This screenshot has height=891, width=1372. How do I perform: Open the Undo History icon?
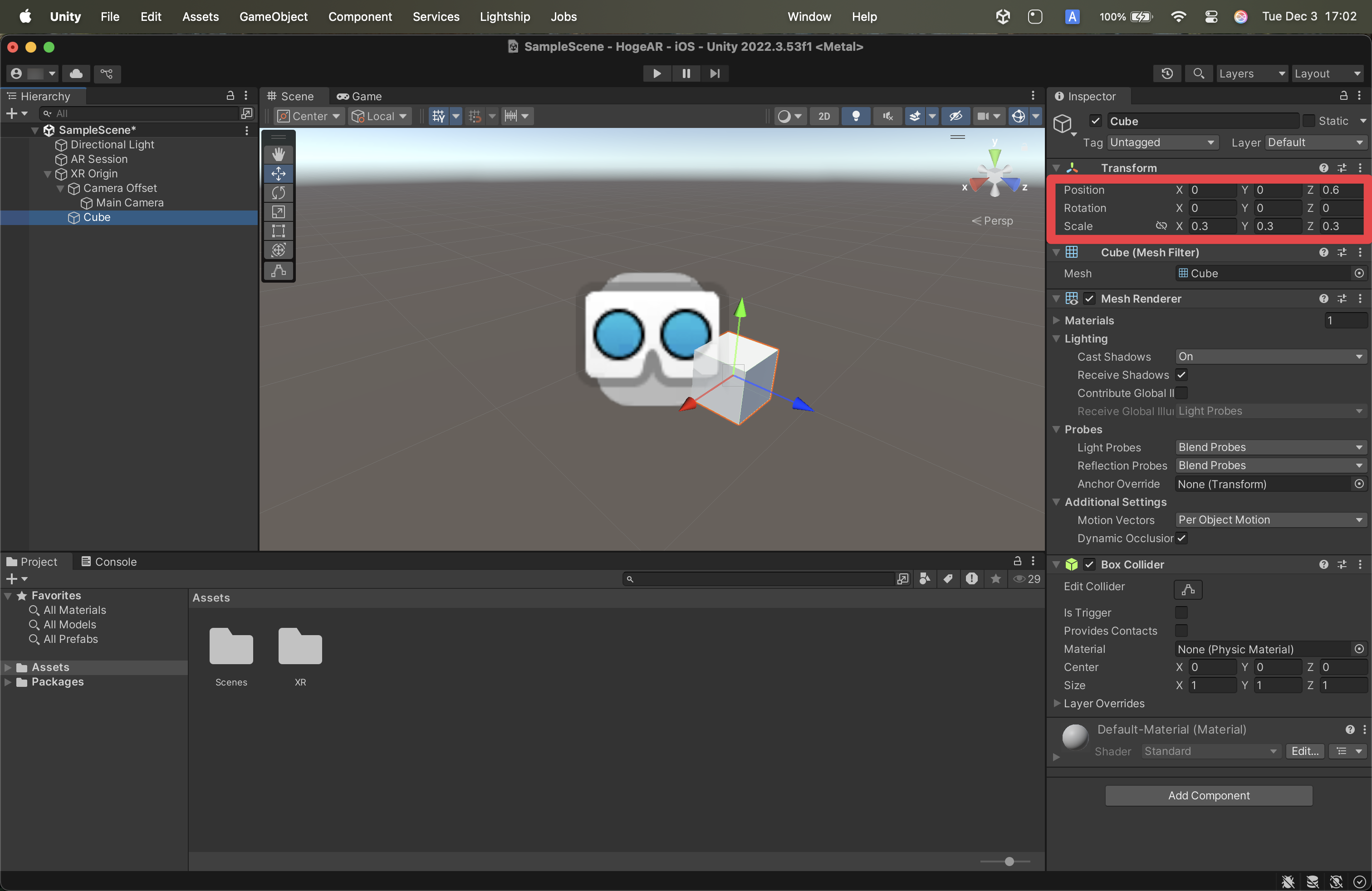[x=1167, y=74]
